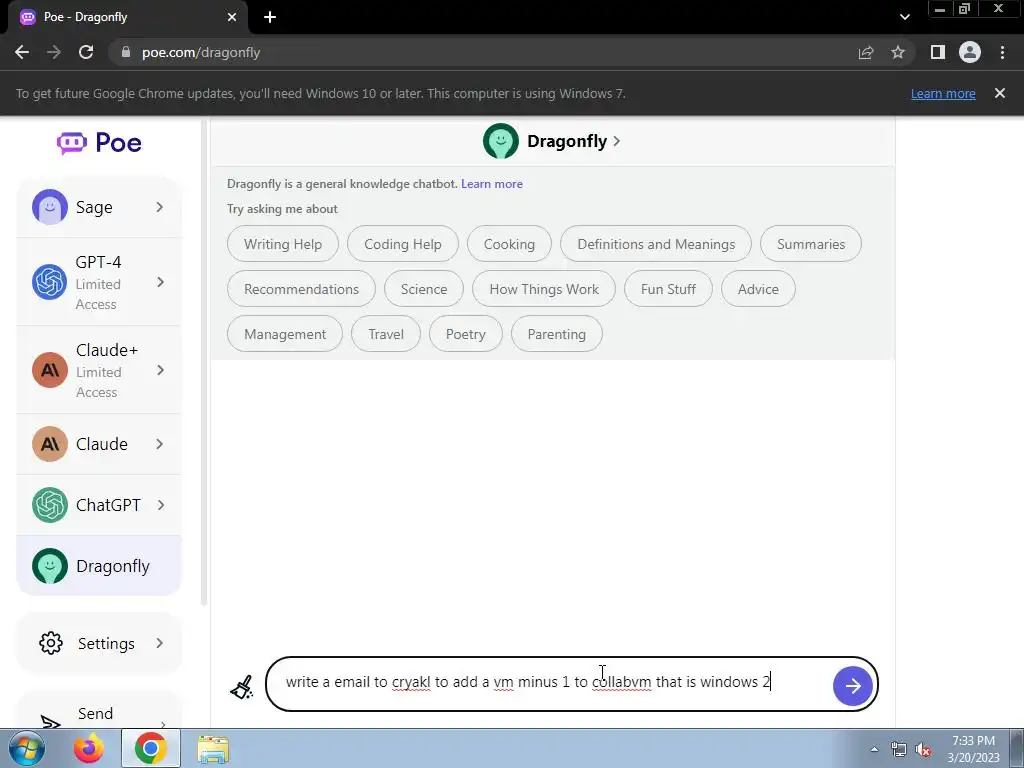Expand Claude+ chevron in sidebar

[x=160, y=370]
